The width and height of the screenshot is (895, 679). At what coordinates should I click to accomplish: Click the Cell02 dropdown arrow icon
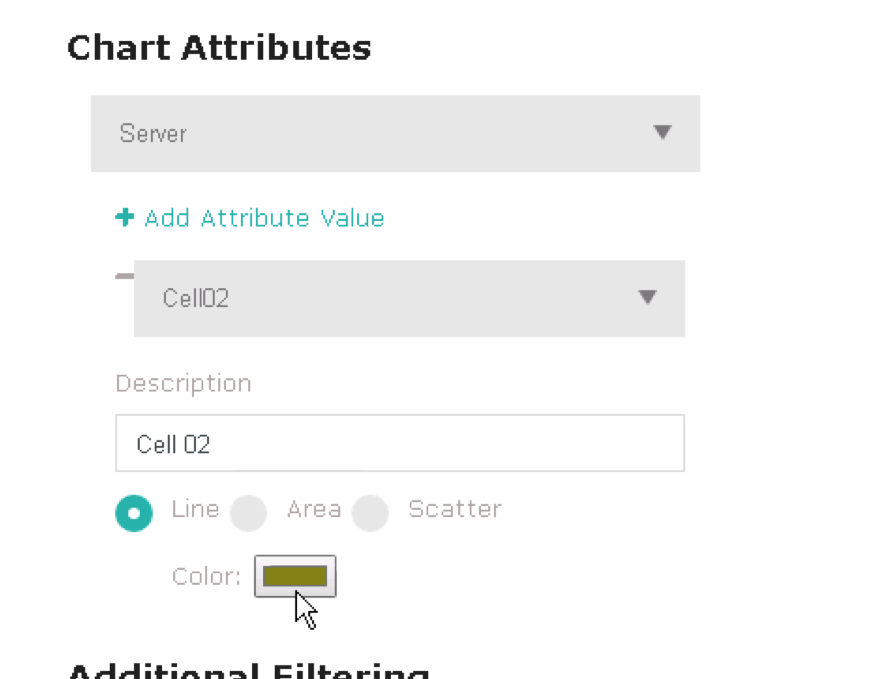click(x=647, y=297)
